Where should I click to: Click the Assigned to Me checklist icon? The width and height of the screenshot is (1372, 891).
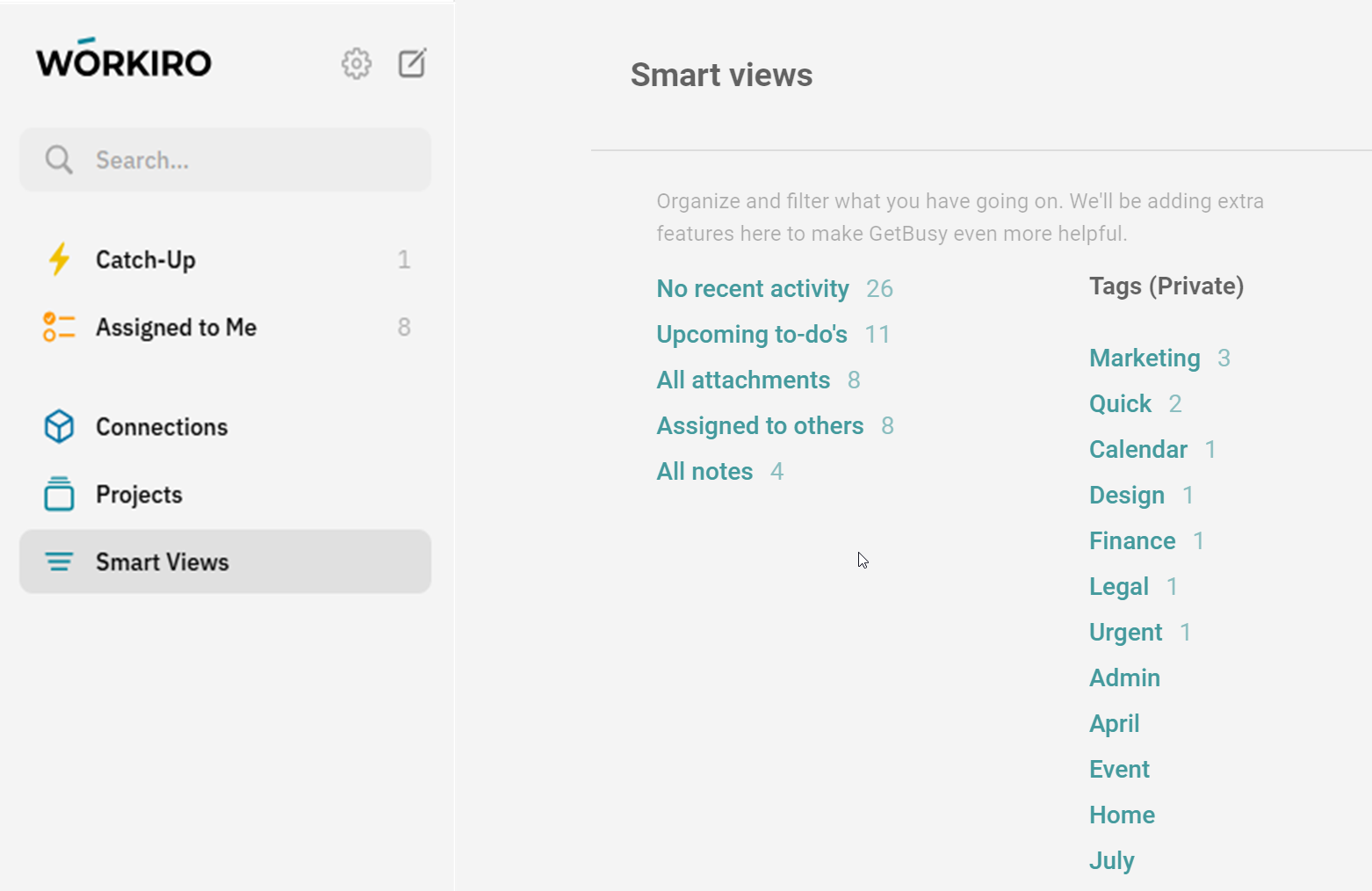[x=59, y=327]
